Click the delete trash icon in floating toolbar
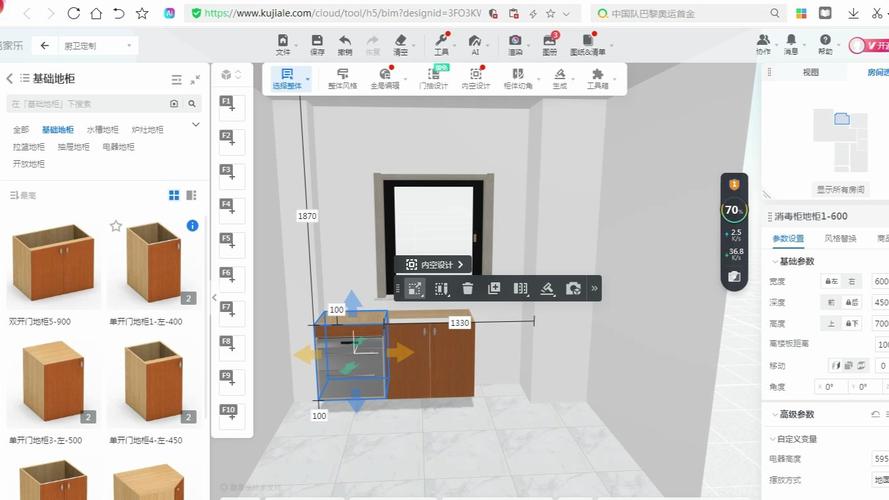Viewport: 889px width, 500px height. click(468, 288)
